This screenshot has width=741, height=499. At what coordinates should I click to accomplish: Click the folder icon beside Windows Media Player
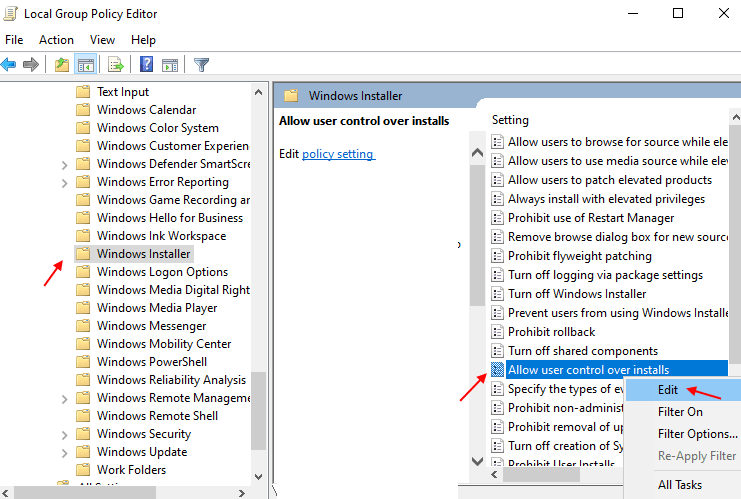coord(83,308)
